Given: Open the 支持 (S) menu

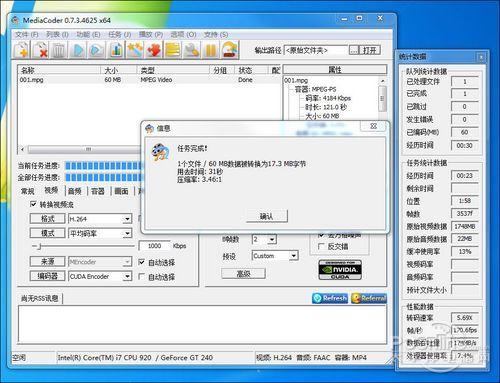Looking at the screenshot, I should pos(216,35).
